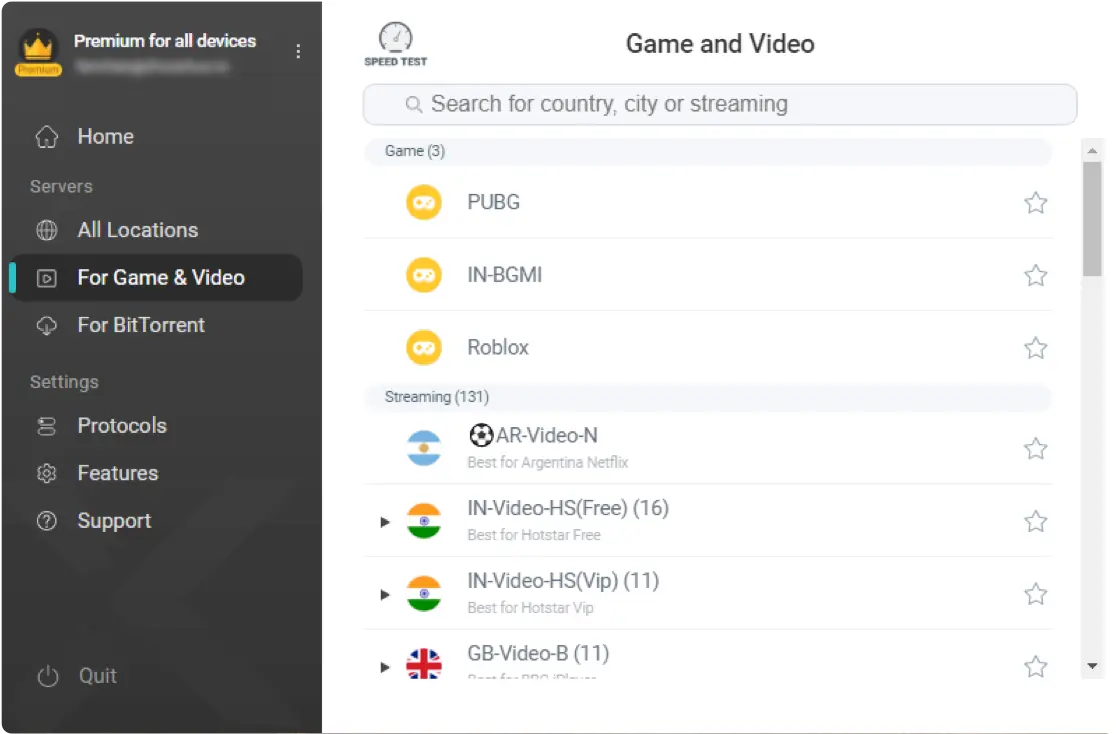Star the GB-Video-B server group
Viewport: 1116px width, 734px height.
click(1036, 667)
